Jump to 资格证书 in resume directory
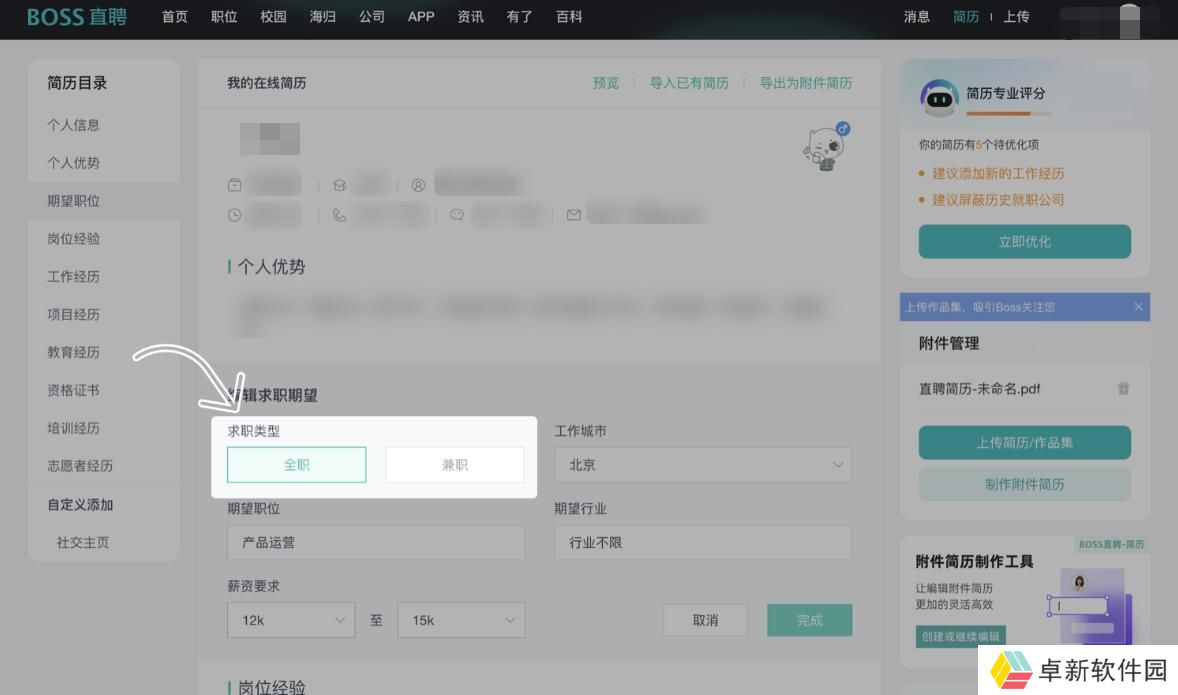Screen dimensions: 1178x695 tap(74, 390)
